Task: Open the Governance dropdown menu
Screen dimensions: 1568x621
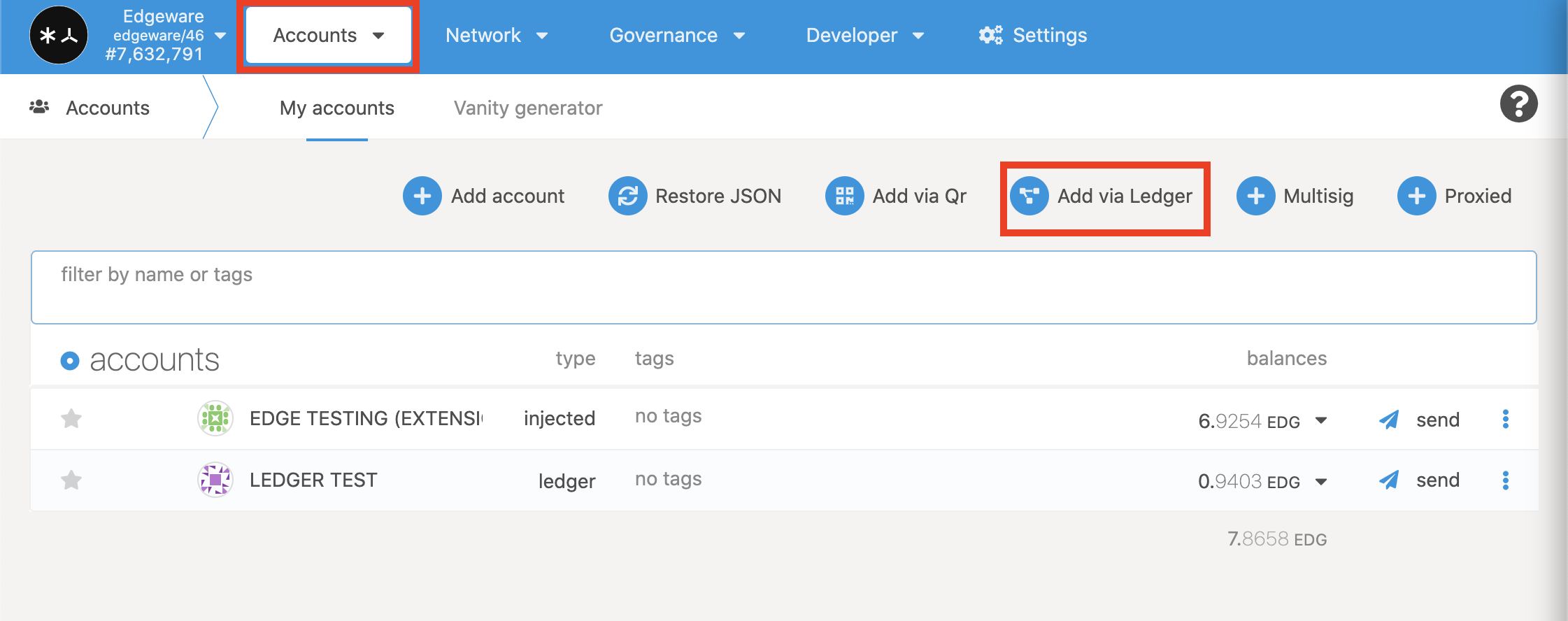Action: click(676, 36)
